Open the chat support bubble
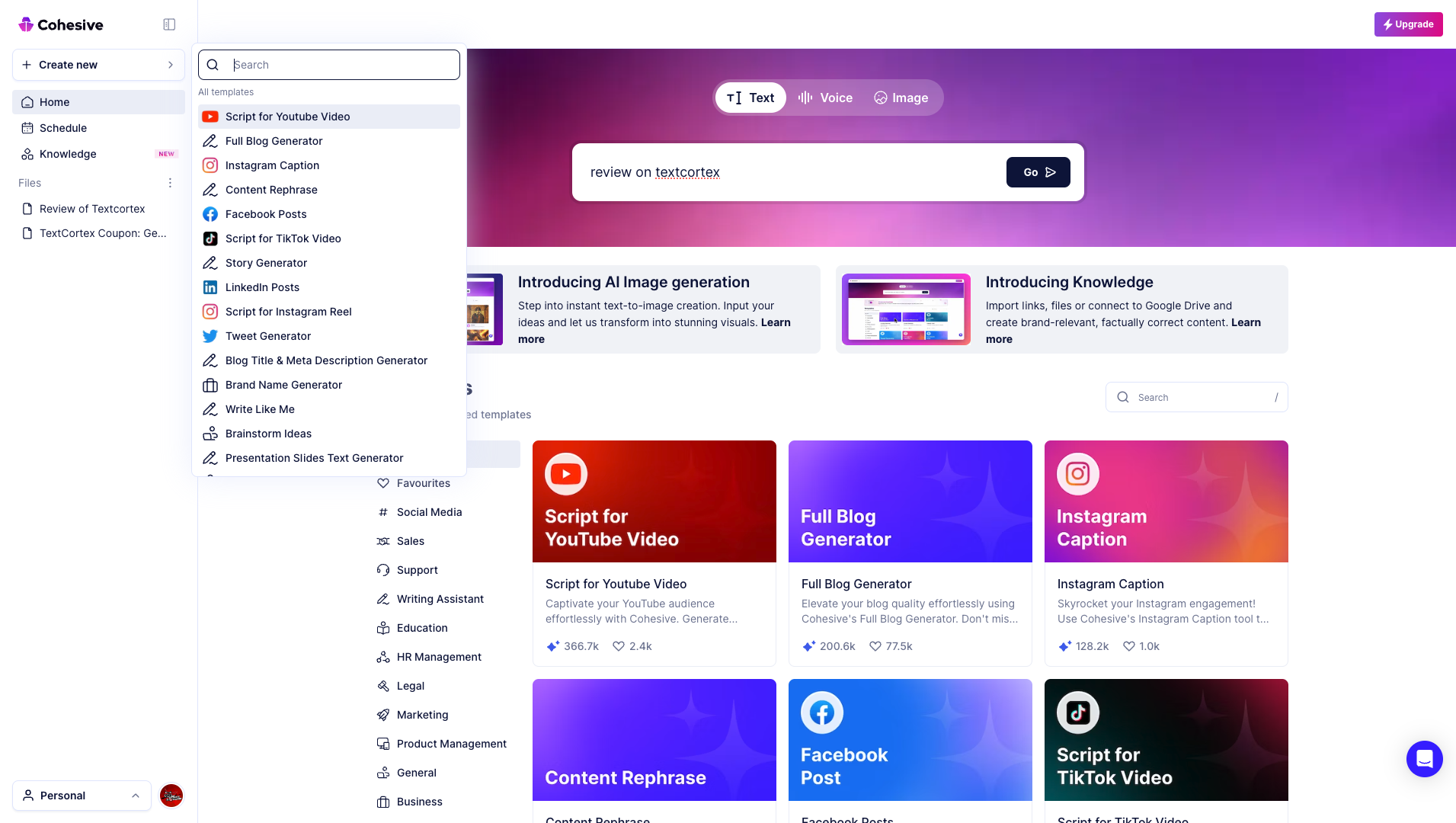This screenshot has height=823, width=1456. click(x=1424, y=759)
